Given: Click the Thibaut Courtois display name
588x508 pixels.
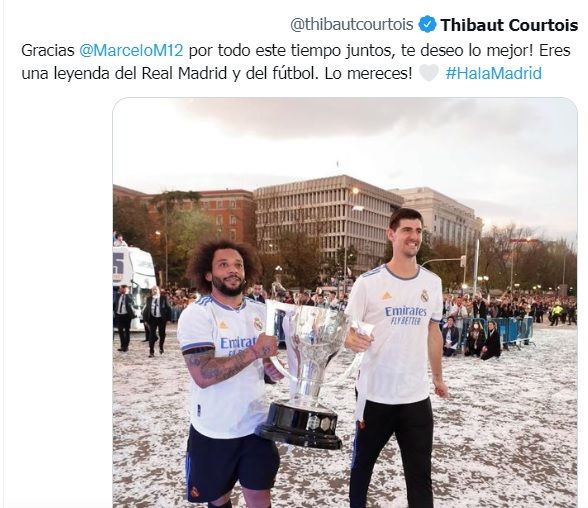Looking at the screenshot, I should coord(509,25).
